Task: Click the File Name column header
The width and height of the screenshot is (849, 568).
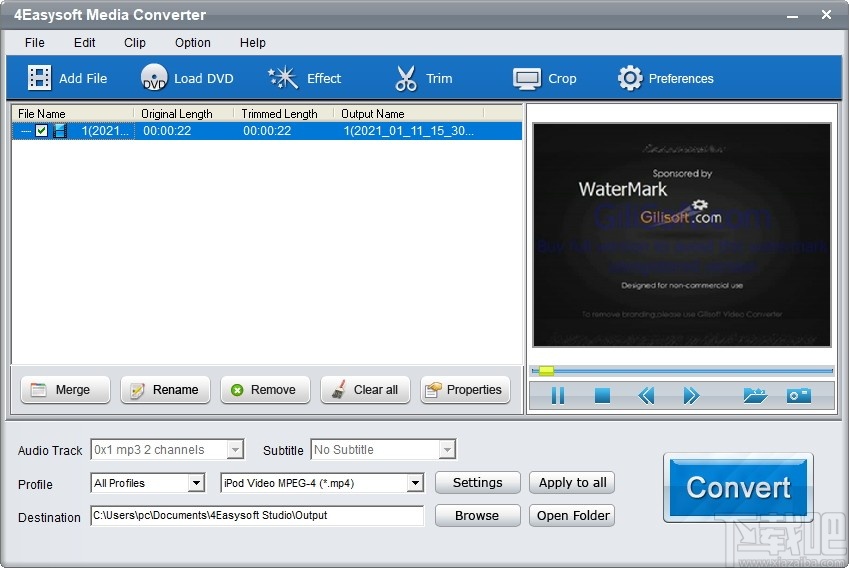Action: (73, 114)
